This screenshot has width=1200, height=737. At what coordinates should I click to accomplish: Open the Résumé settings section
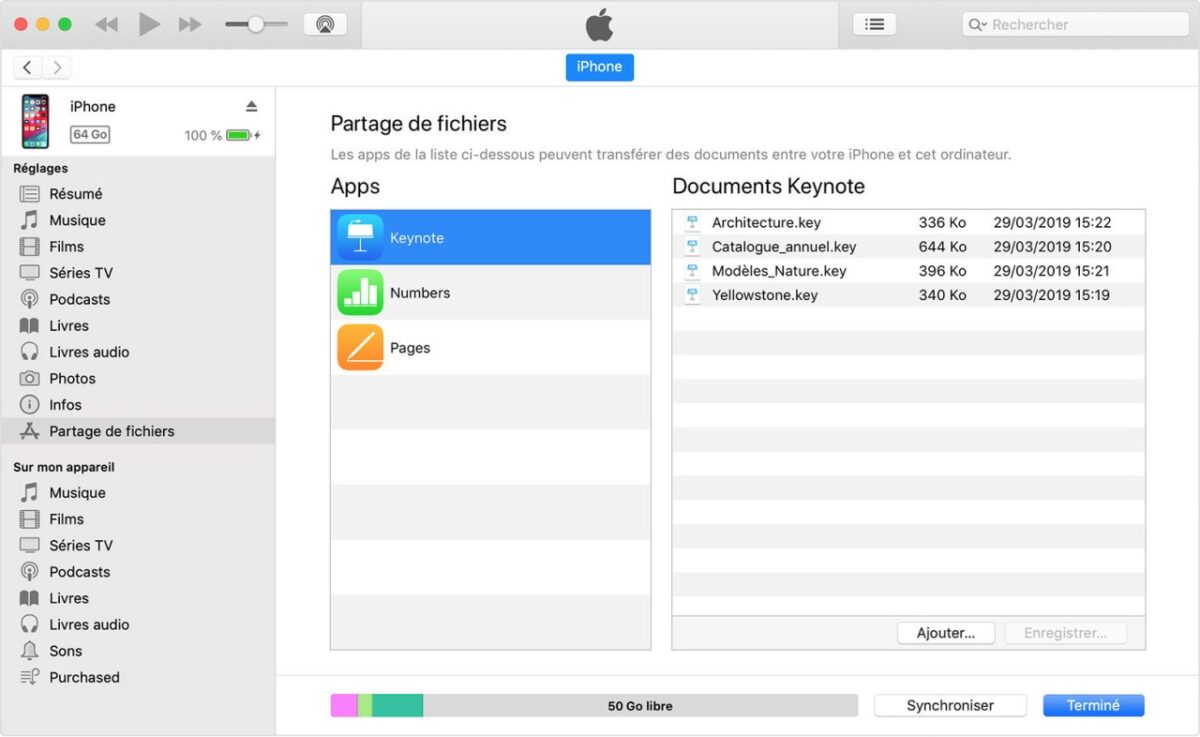[76, 194]
